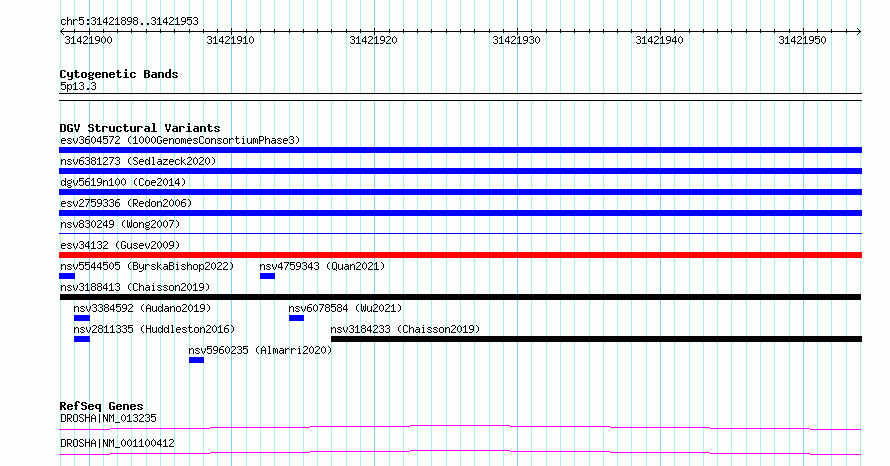Click the small blue segment under nsv2811335
Screen dimensions: 890x466
pyautogui.click(x=82, y=339)
